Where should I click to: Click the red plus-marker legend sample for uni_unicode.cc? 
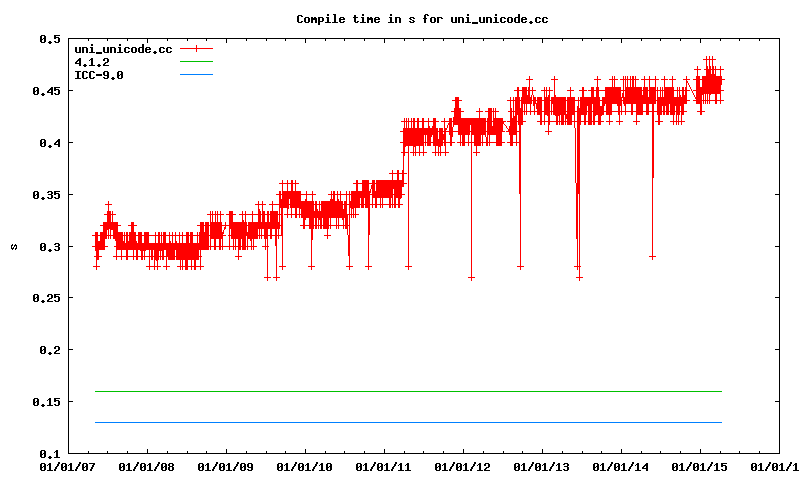pyautogui.click(x=197, y=49)
